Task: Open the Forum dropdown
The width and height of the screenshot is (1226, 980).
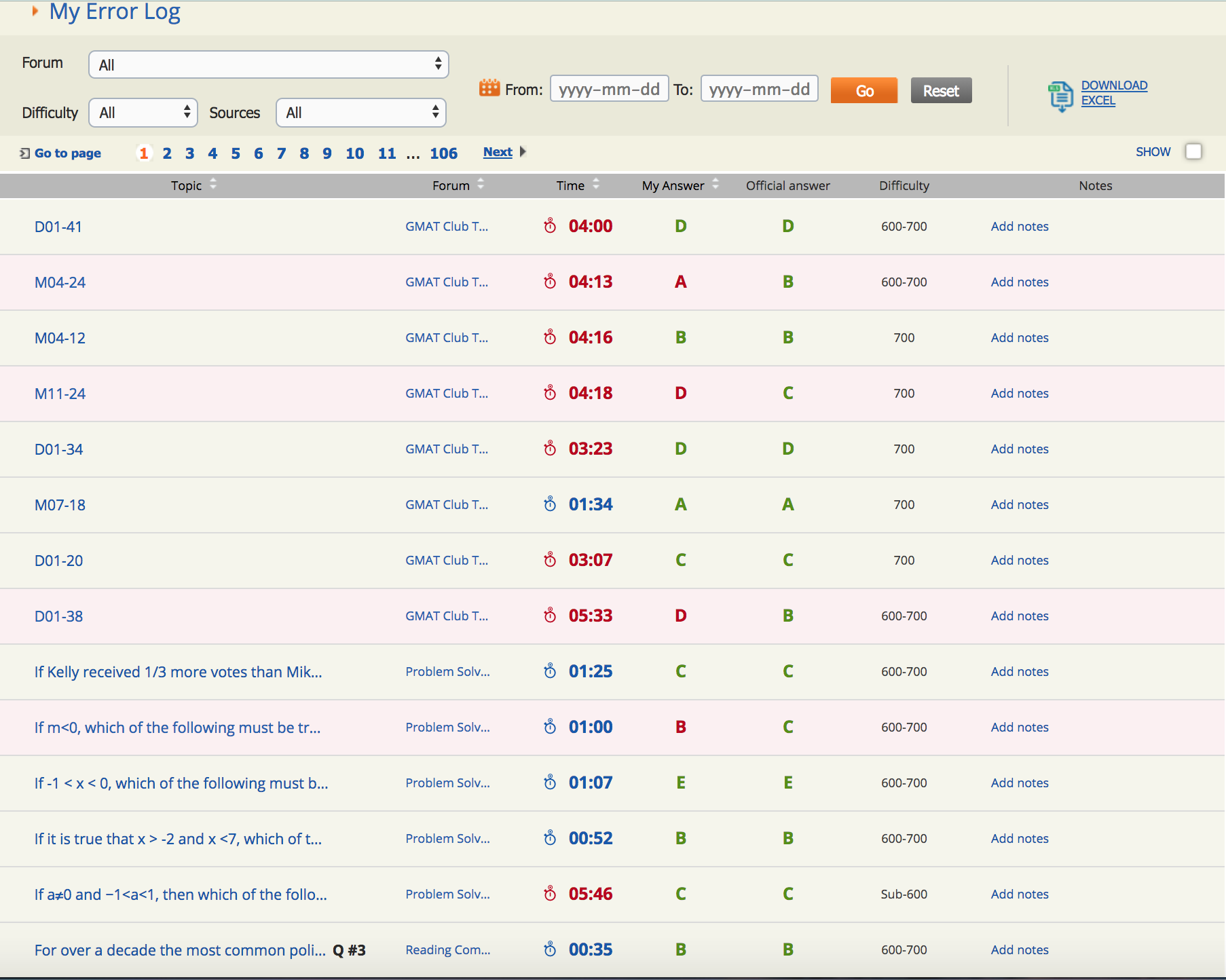Action: coord(268,64)
